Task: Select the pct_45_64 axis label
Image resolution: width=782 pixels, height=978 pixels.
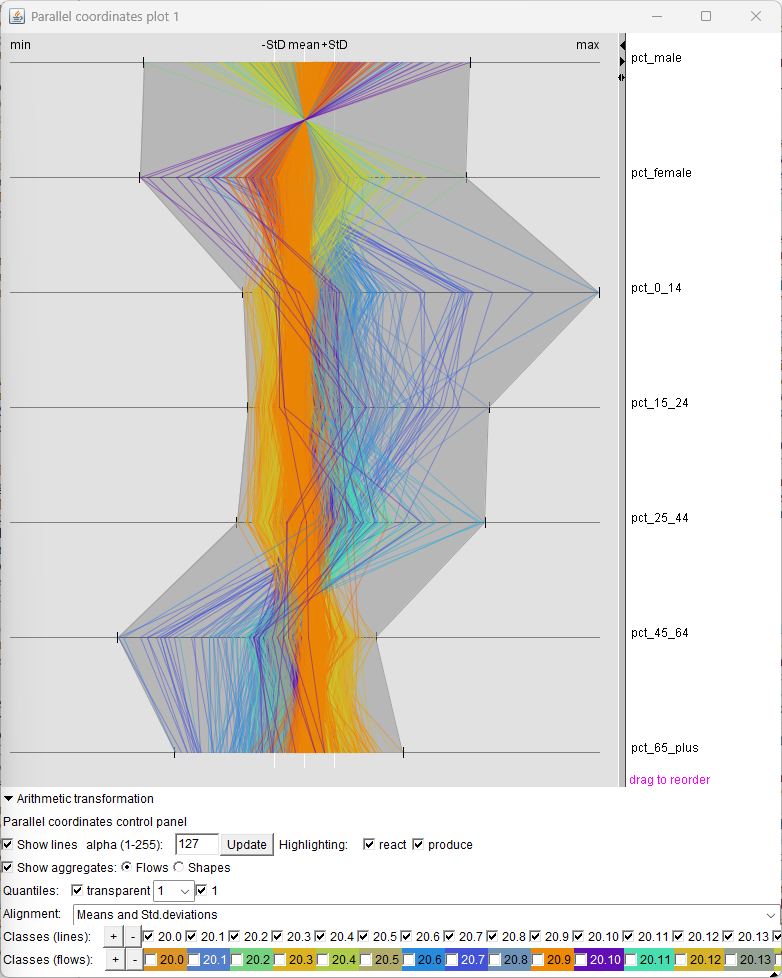Action: tap(659, 633)
